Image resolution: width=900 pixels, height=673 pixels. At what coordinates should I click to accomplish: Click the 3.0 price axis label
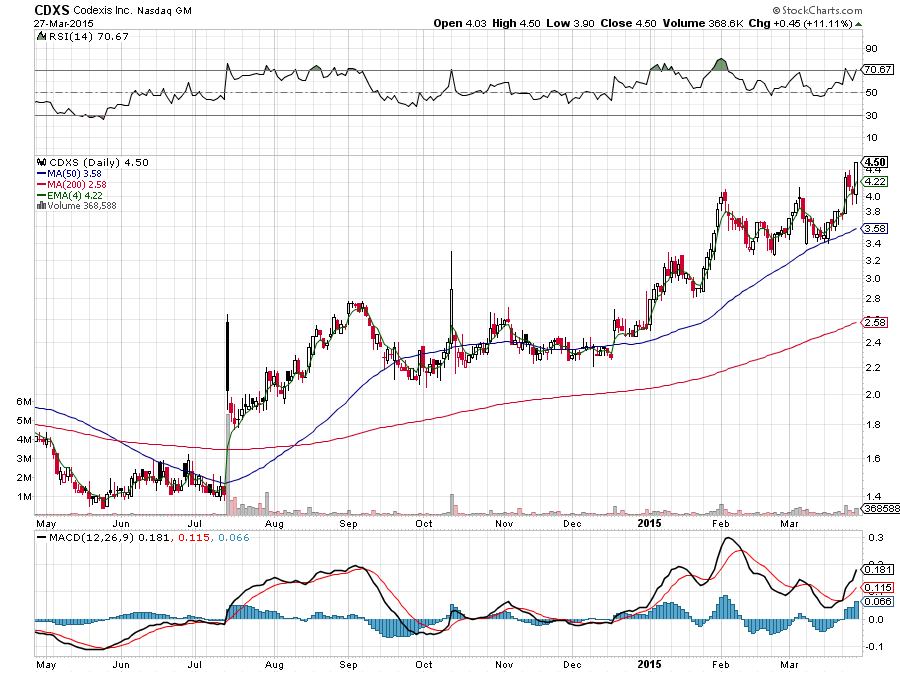point(873,279)
